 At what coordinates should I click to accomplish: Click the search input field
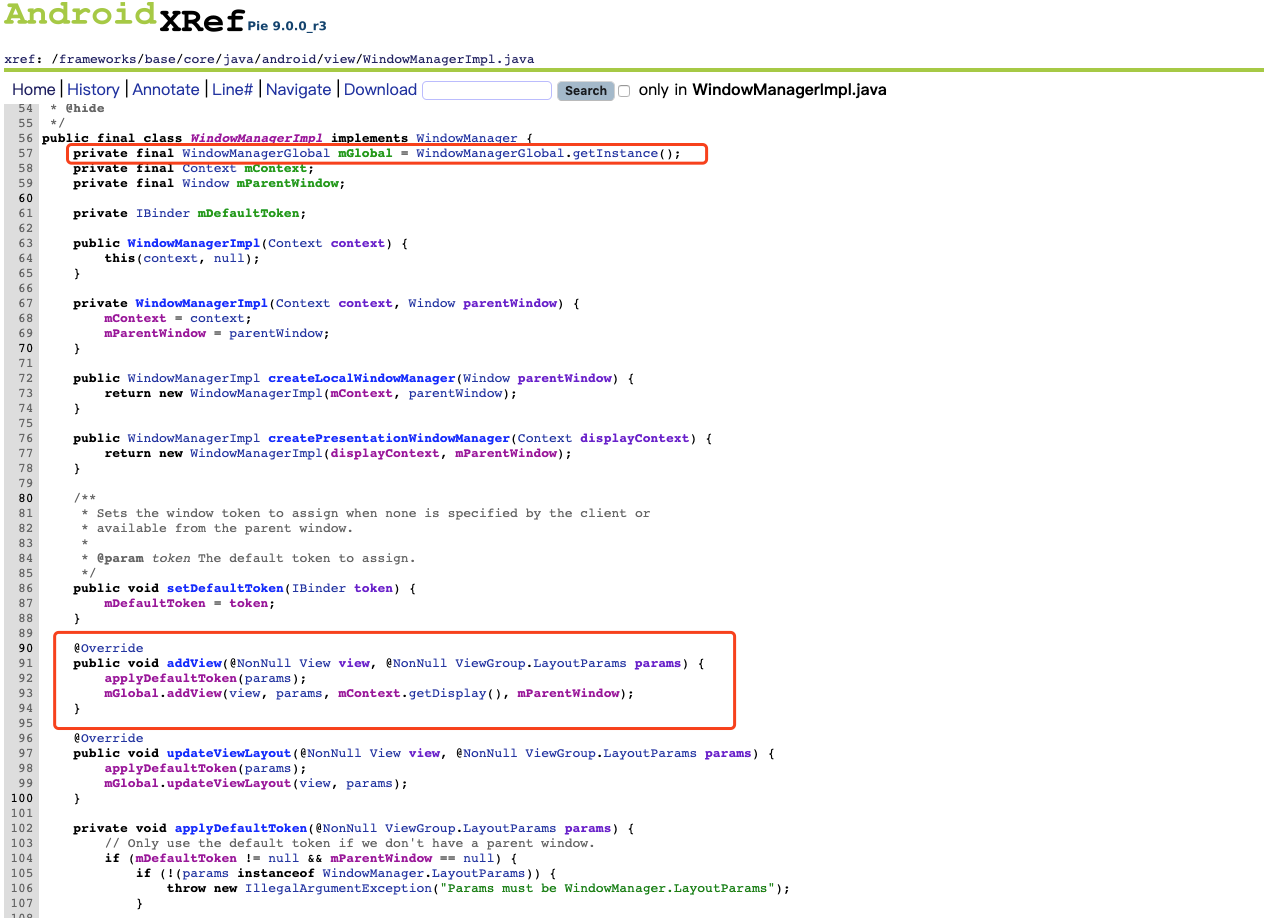click(x=487, y=90)
